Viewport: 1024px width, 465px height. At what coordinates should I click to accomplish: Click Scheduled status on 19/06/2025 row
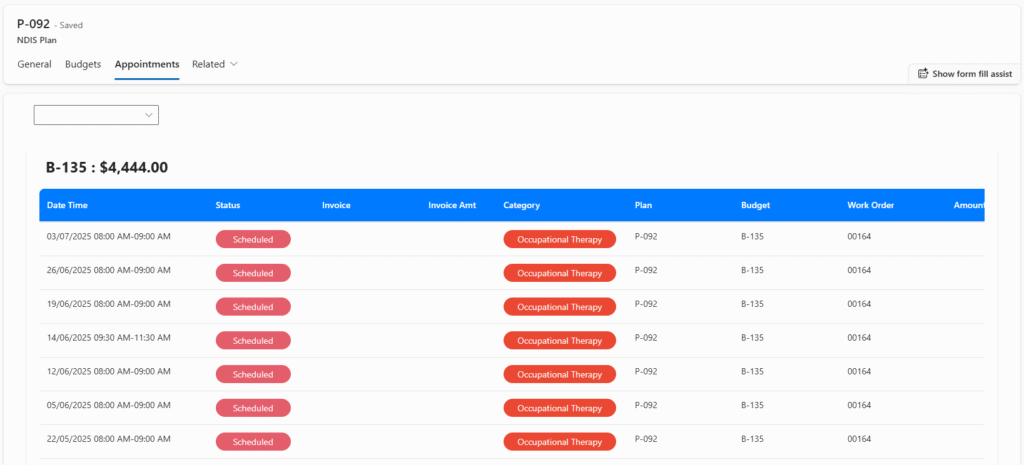(x=253, y=307)
